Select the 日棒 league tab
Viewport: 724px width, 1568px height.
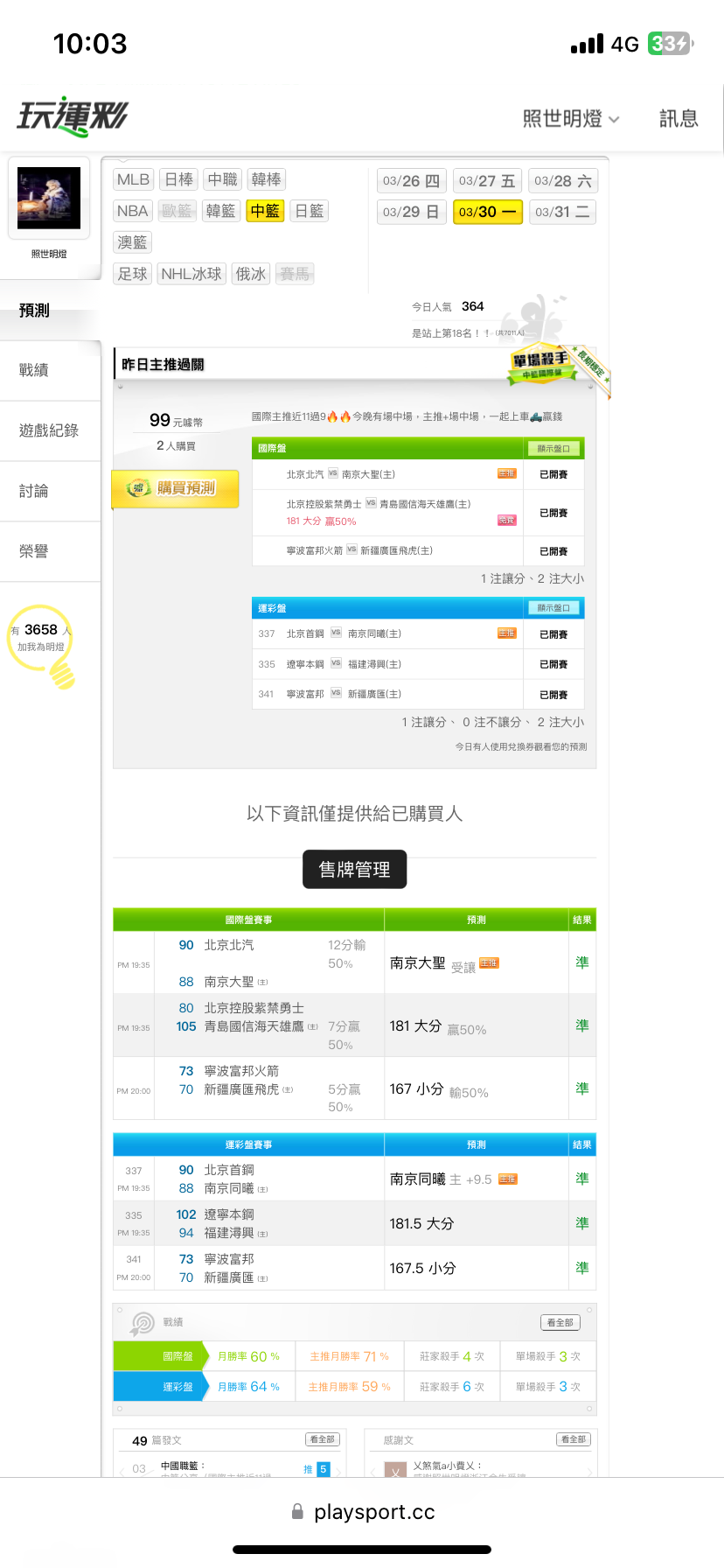[x=179, y=179]
